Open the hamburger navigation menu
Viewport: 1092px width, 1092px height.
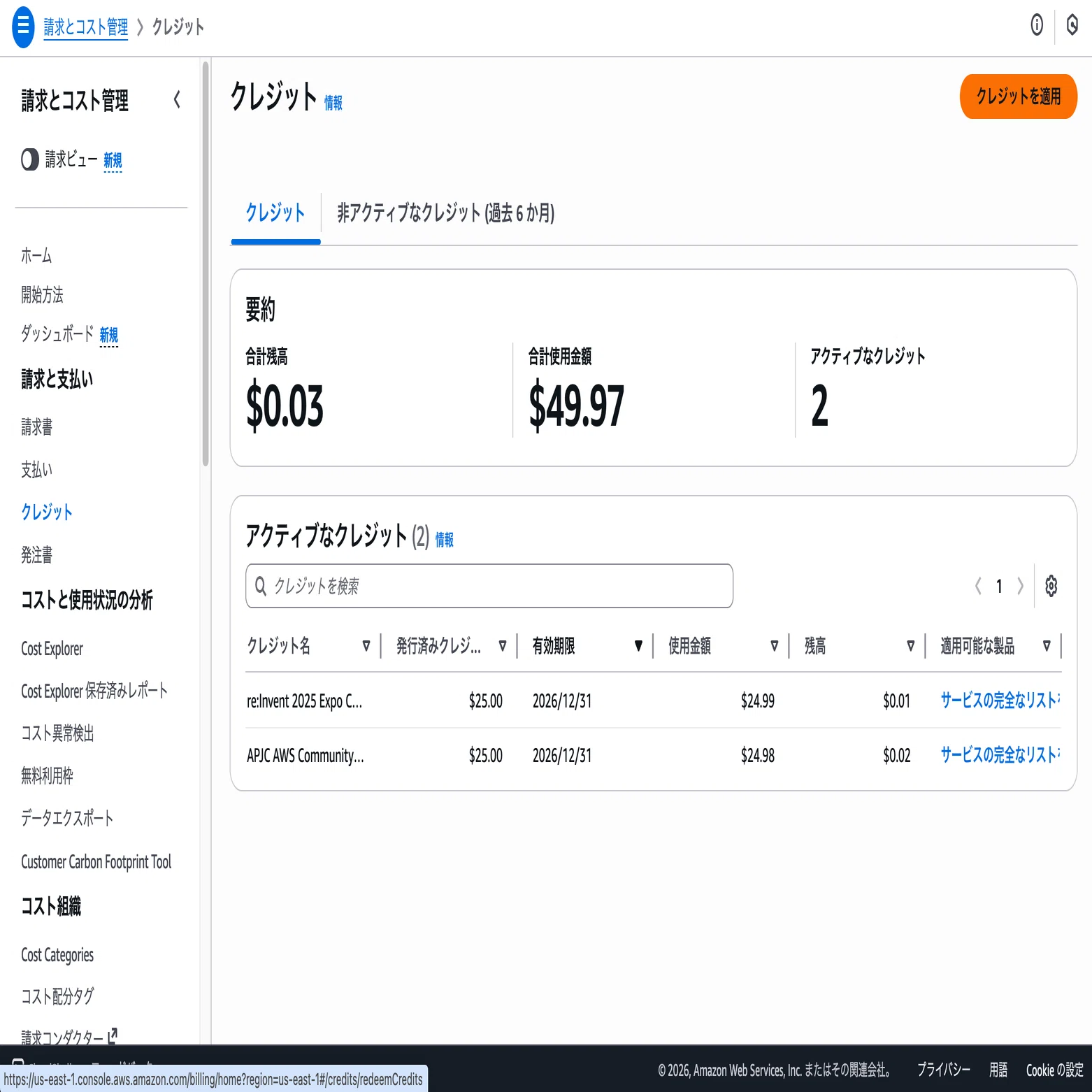click(23, 27)
